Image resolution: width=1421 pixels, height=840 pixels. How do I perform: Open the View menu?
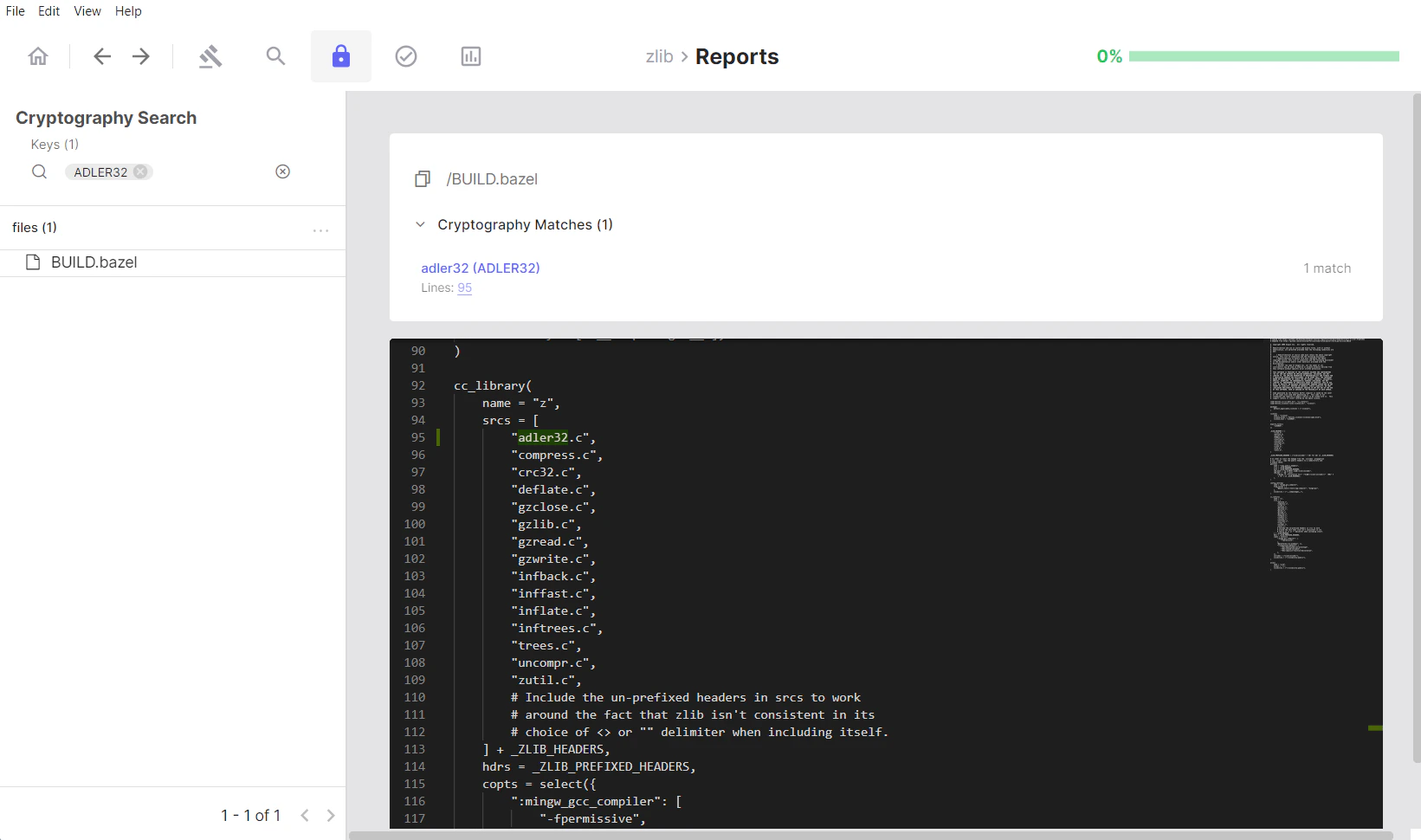pyautogui.click(x=87, y=11)
